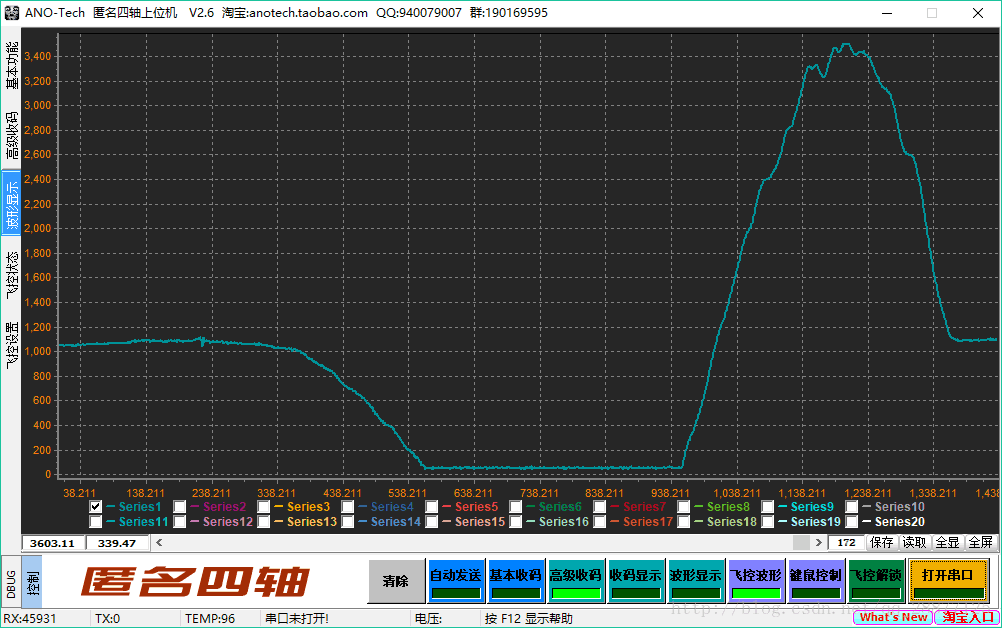
Task: Click the 飞控解锁 button
Action: click(x=876, y=581)
